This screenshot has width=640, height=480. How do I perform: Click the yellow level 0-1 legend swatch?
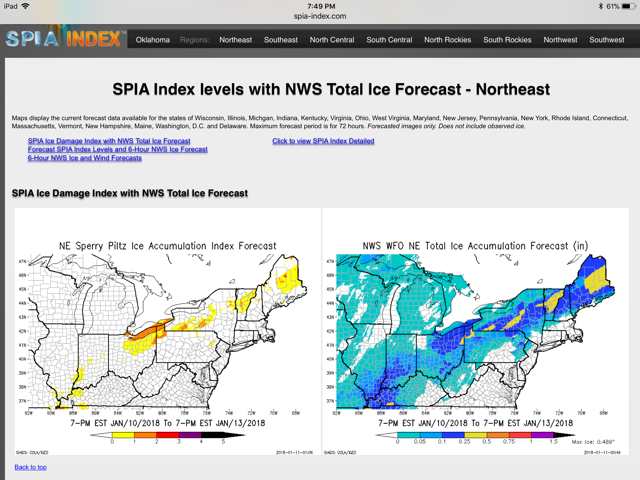pos(123,435)
